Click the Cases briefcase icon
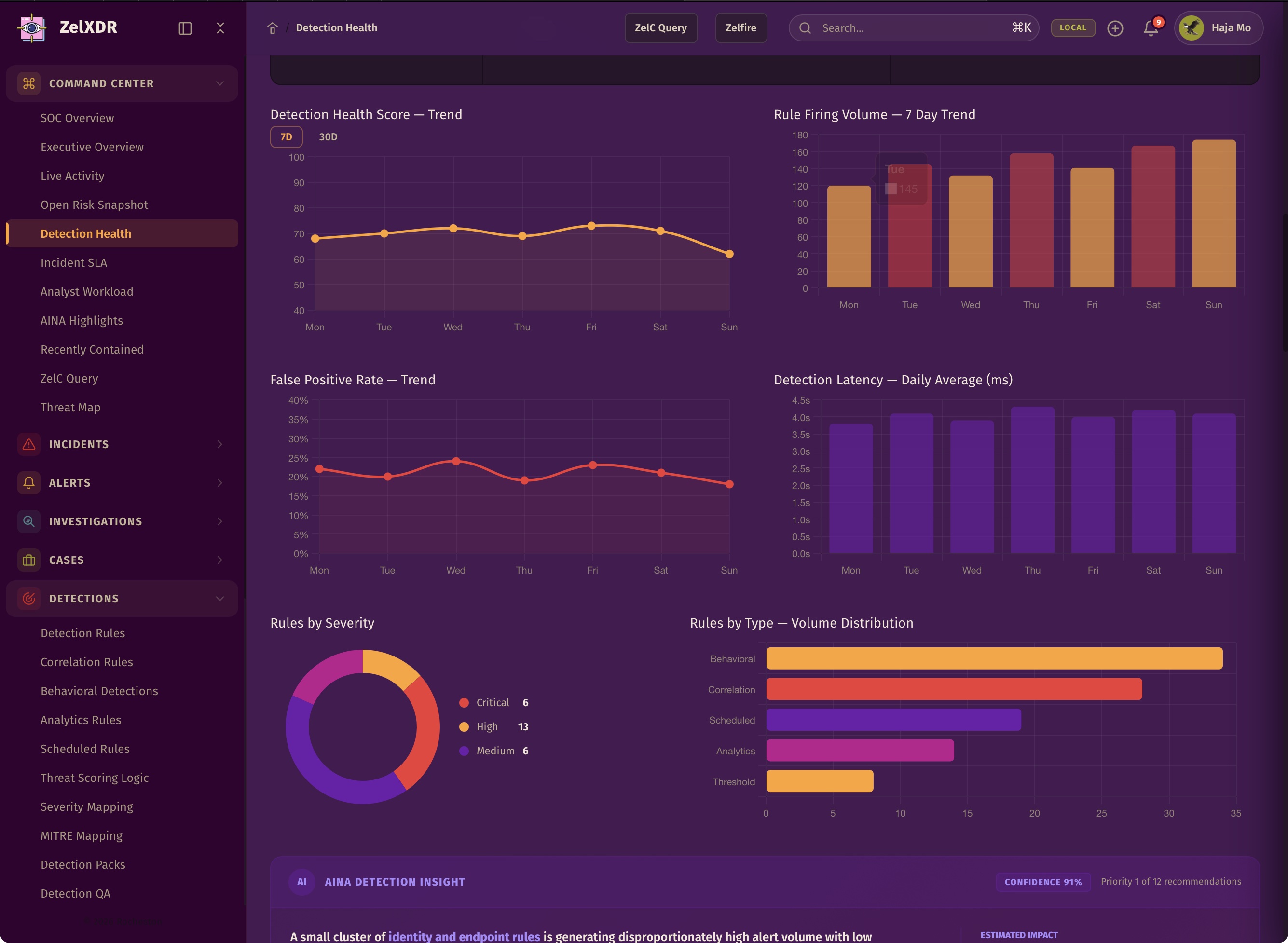1288x943 pixels. click(x=28, y=560)
